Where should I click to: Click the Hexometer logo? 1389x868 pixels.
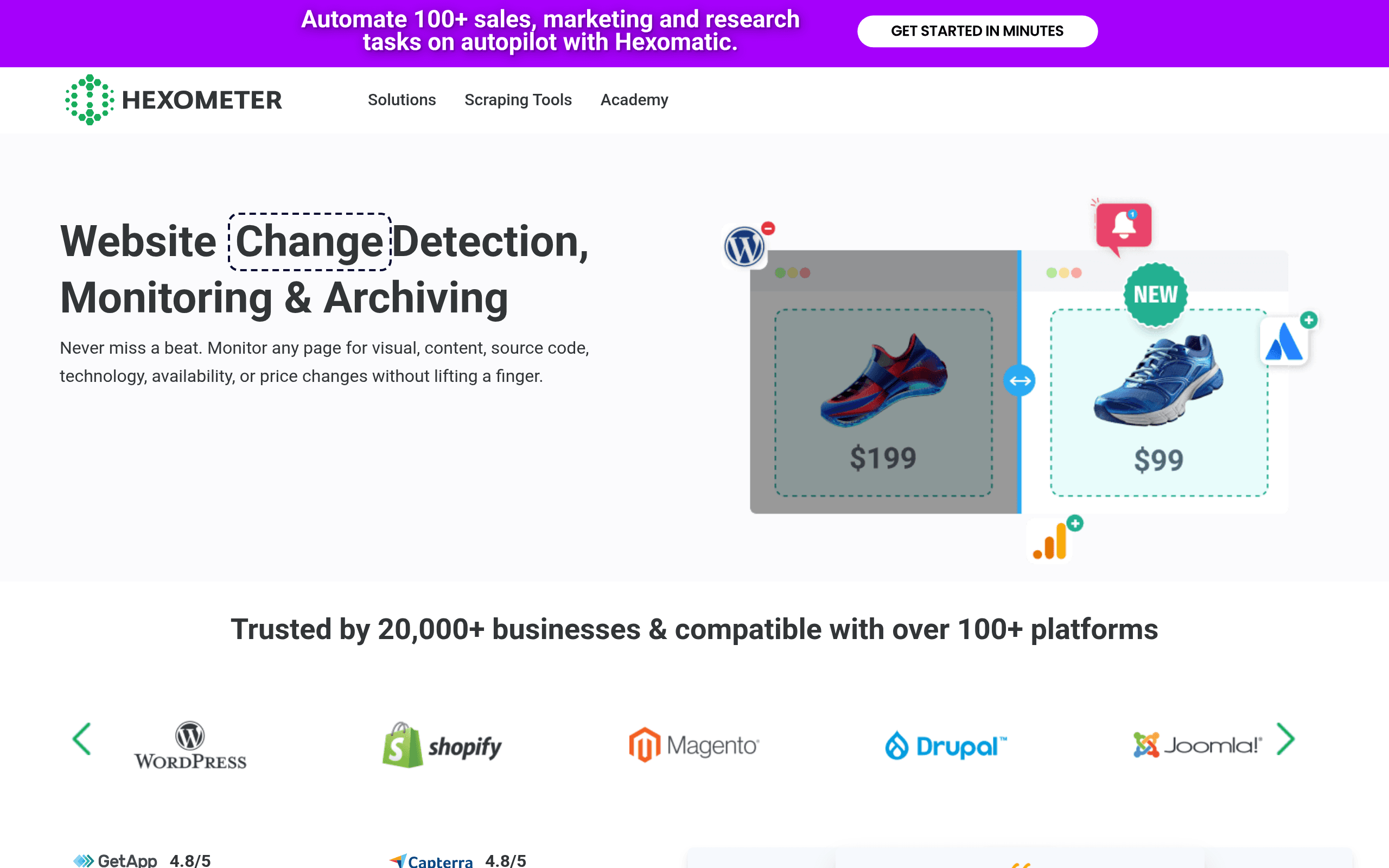coord(173,100)
